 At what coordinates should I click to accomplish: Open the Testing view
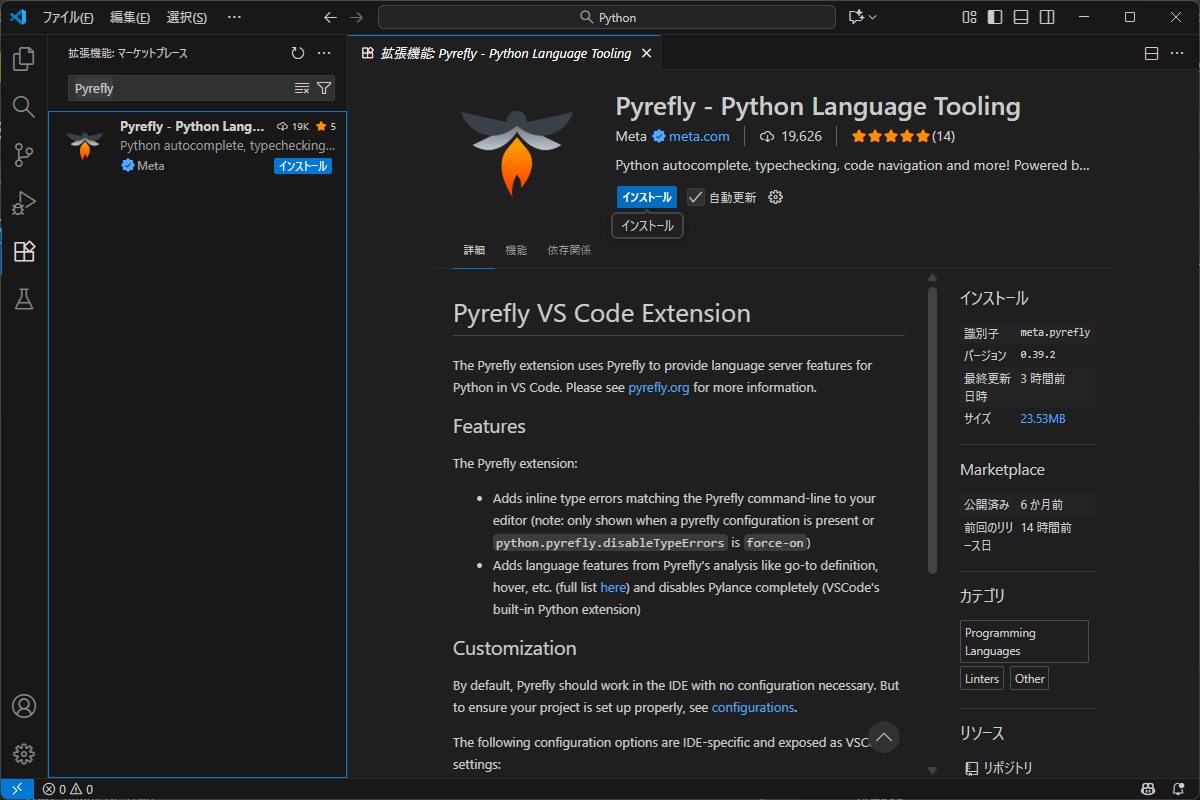23,299
